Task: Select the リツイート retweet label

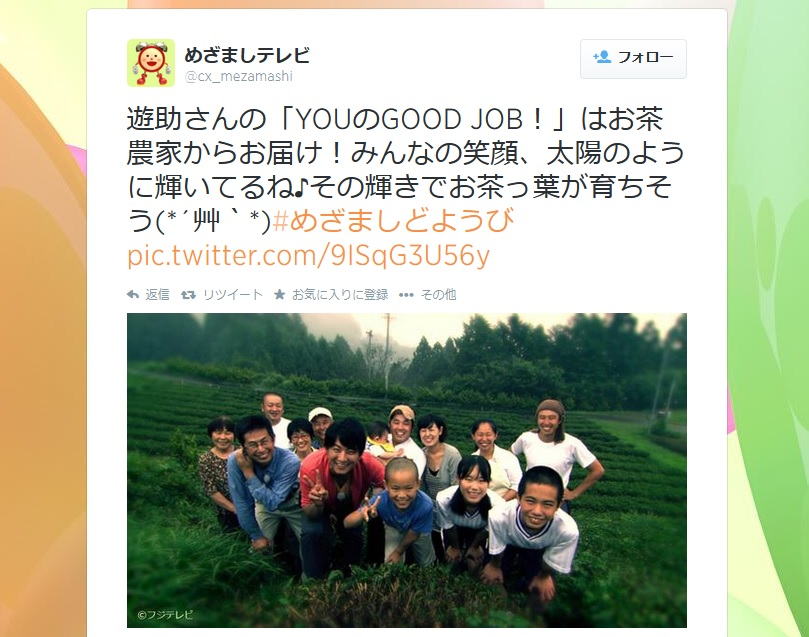Action: pyautogui.click(x=233, y=295)
